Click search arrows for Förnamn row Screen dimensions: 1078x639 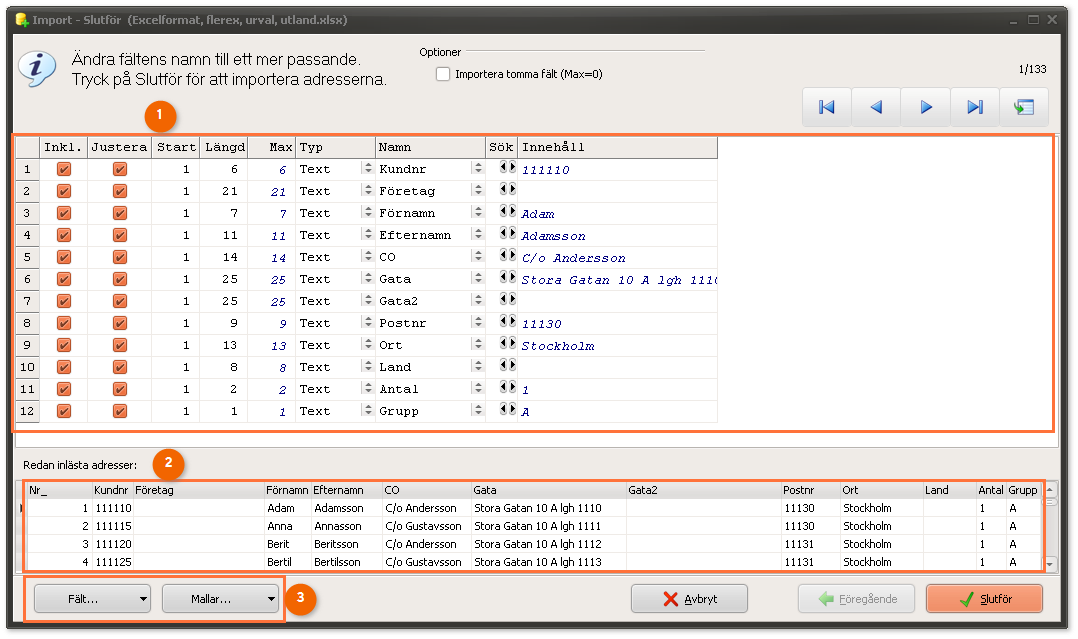(x=507, y=211)
